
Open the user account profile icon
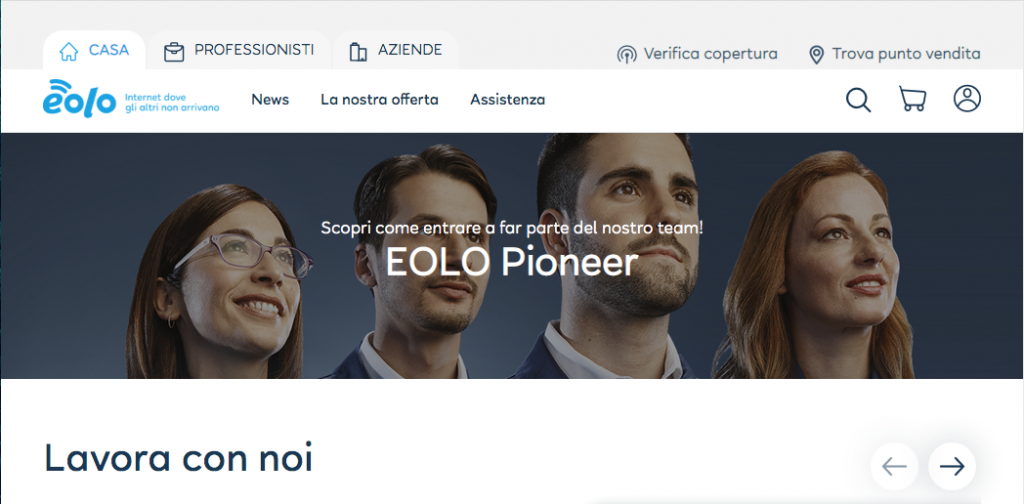point(967,99)
